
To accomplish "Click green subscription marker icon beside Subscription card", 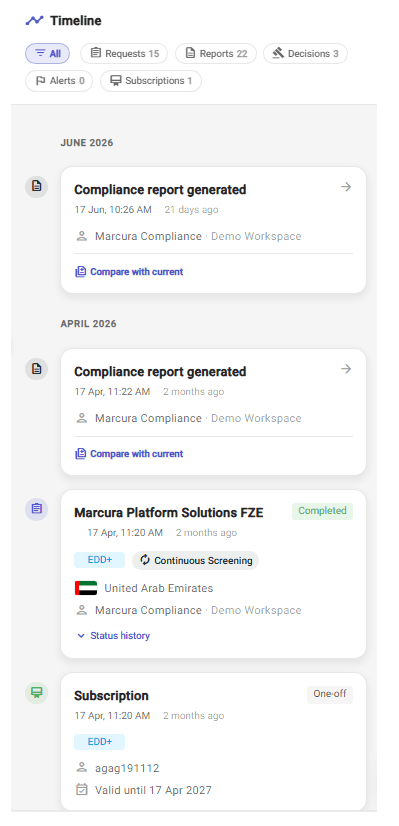I will (x=36, y=692).
